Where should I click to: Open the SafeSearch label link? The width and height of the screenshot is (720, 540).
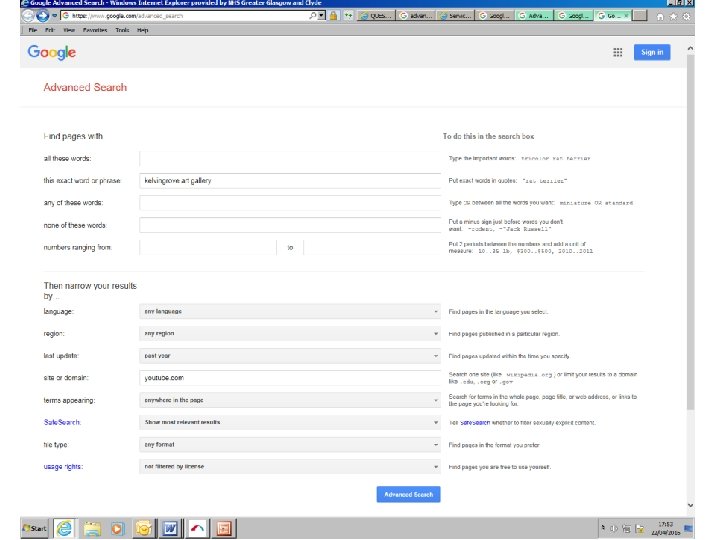tap(62, 422)
